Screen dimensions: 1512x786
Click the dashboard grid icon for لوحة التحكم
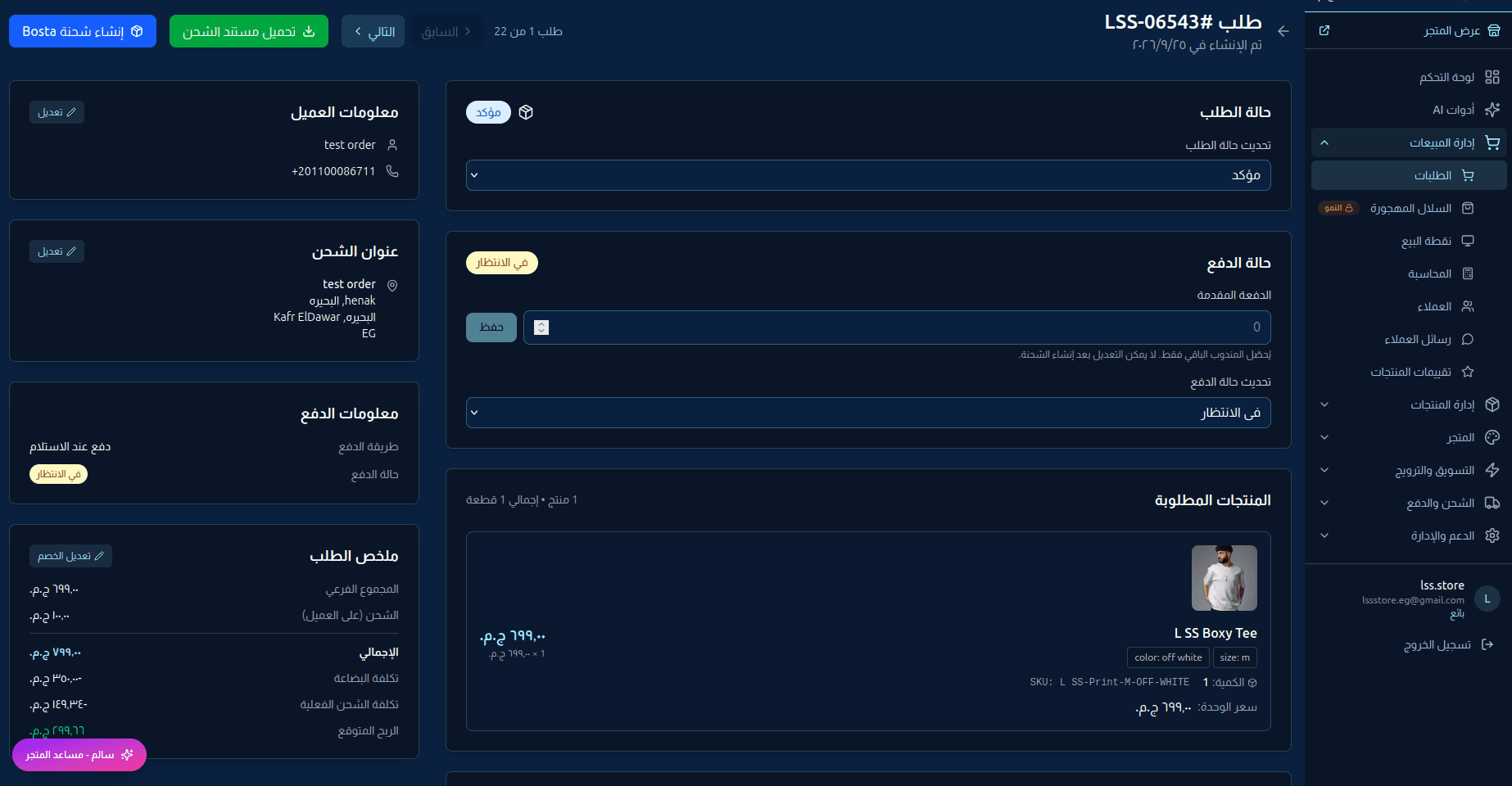[x=1492, y=77]
